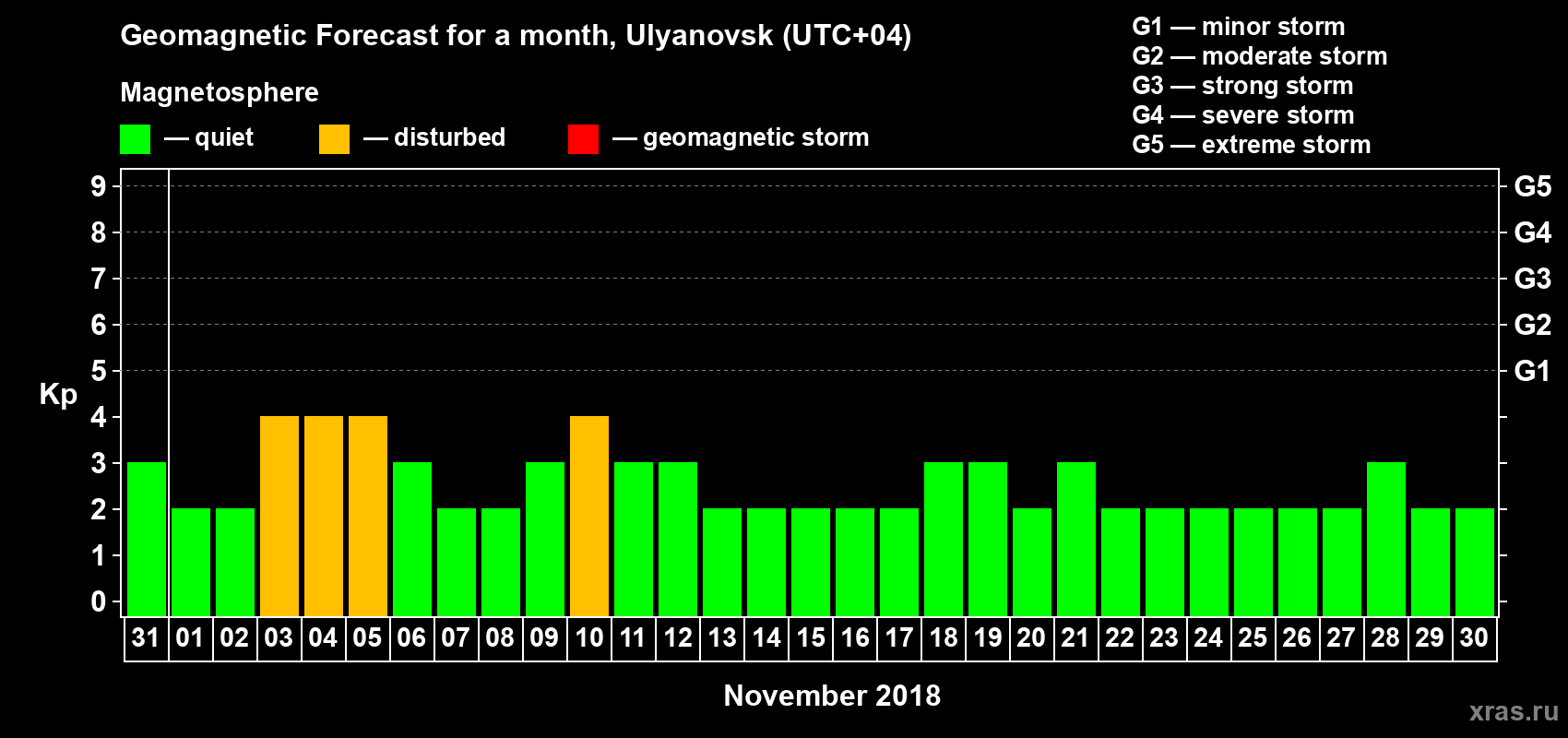The width and height of the screenshot is (1568, 738).
Task: Click date label 23 on the axis
Action: tap(1164, 638)
